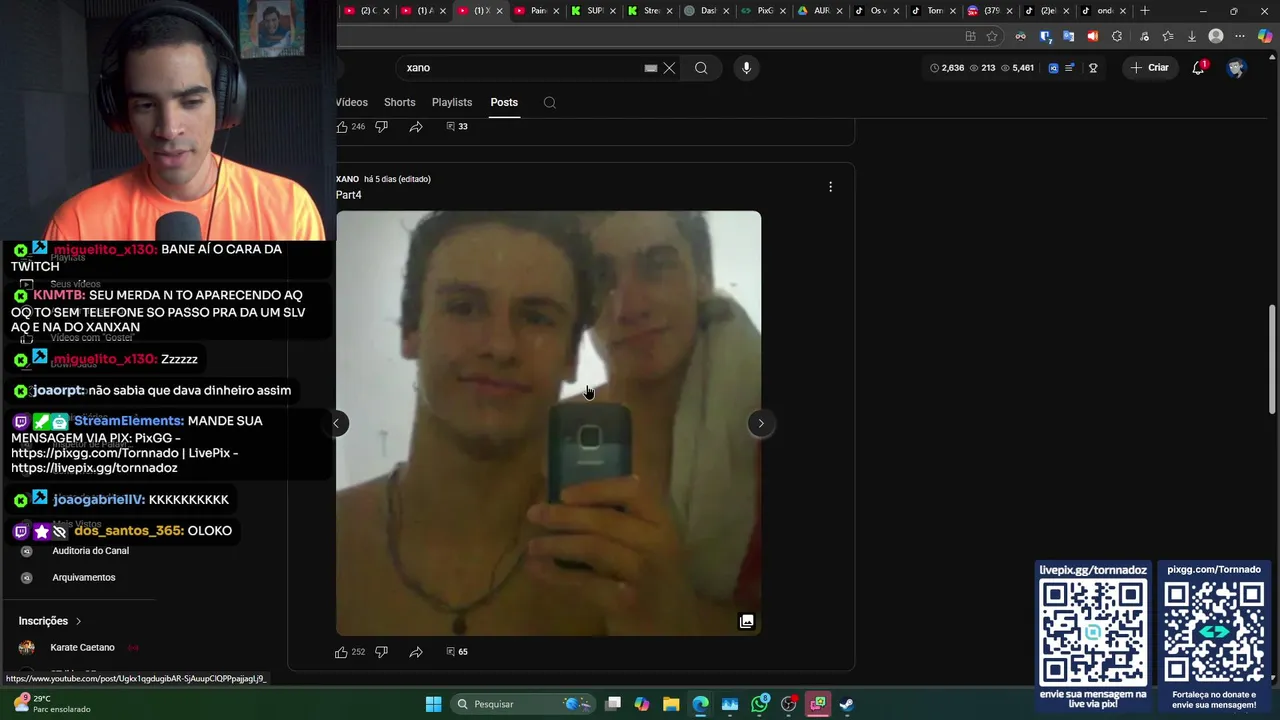Open a new browser tab with plus
1280x720 pixels.
[1145, 11]
